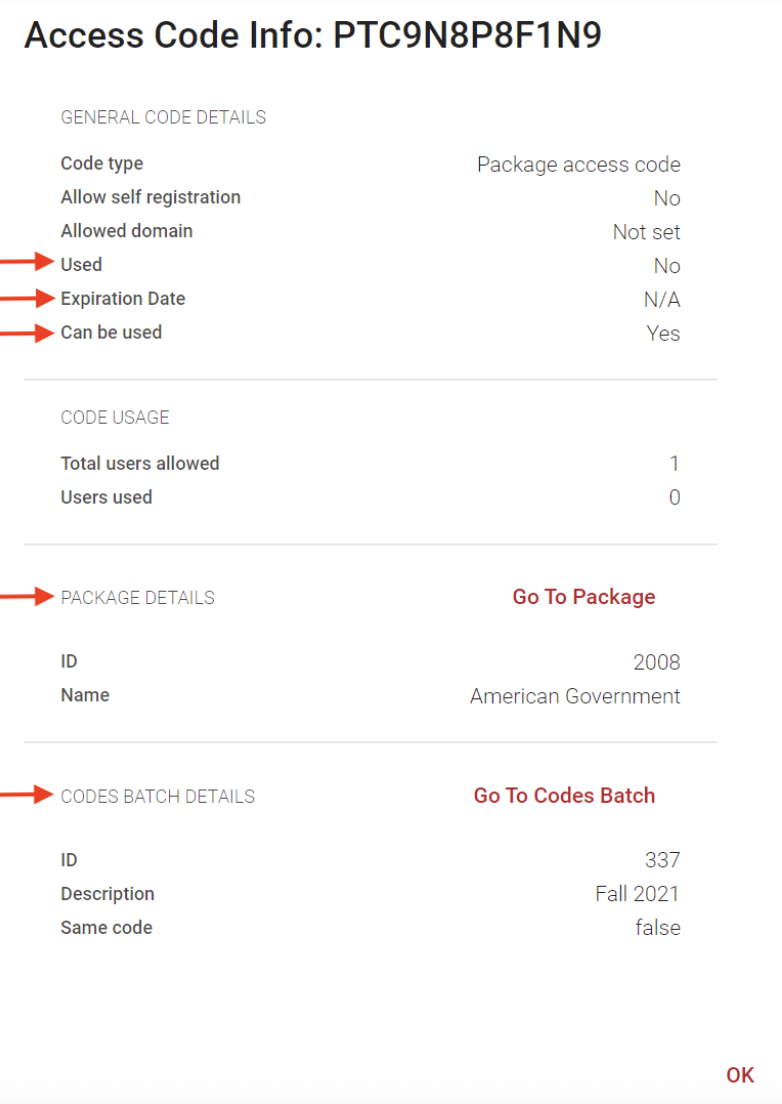Click the red arrow beside Expiration Date
The width and height of the screenshot is (782, 1104).
click(27, 298)
